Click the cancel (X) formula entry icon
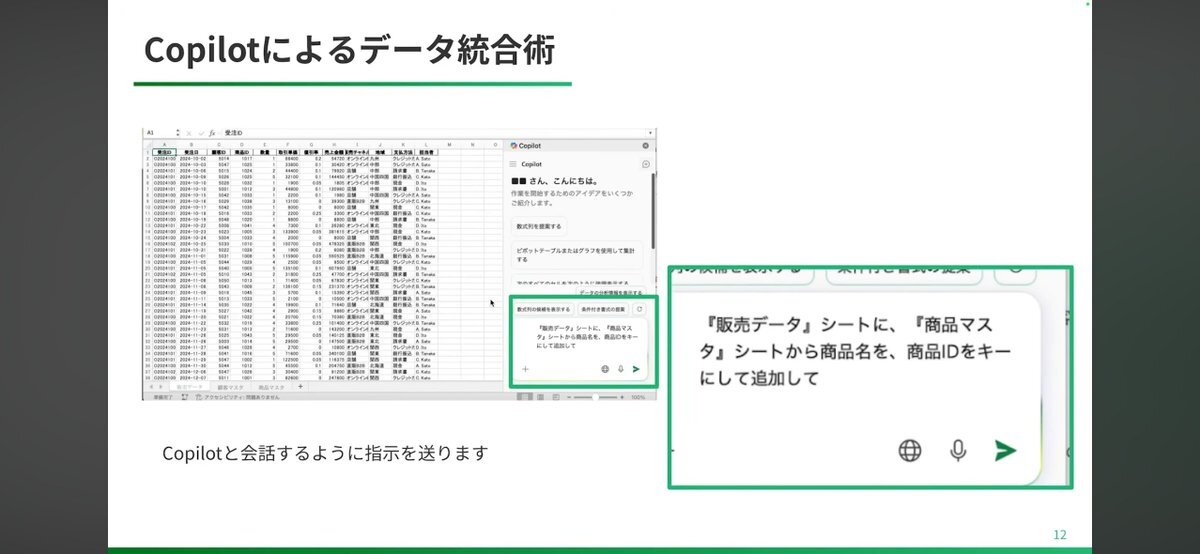This screenshot has height=554, width=1200. coord(189,133)
